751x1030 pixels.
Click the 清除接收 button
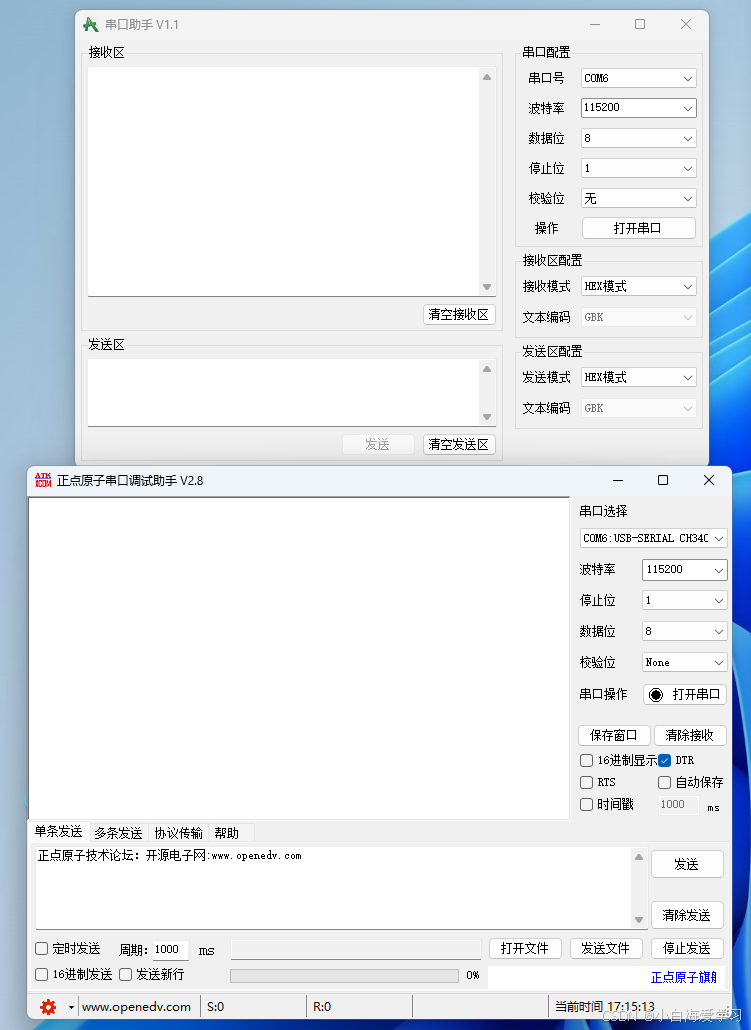coord(690,735)
